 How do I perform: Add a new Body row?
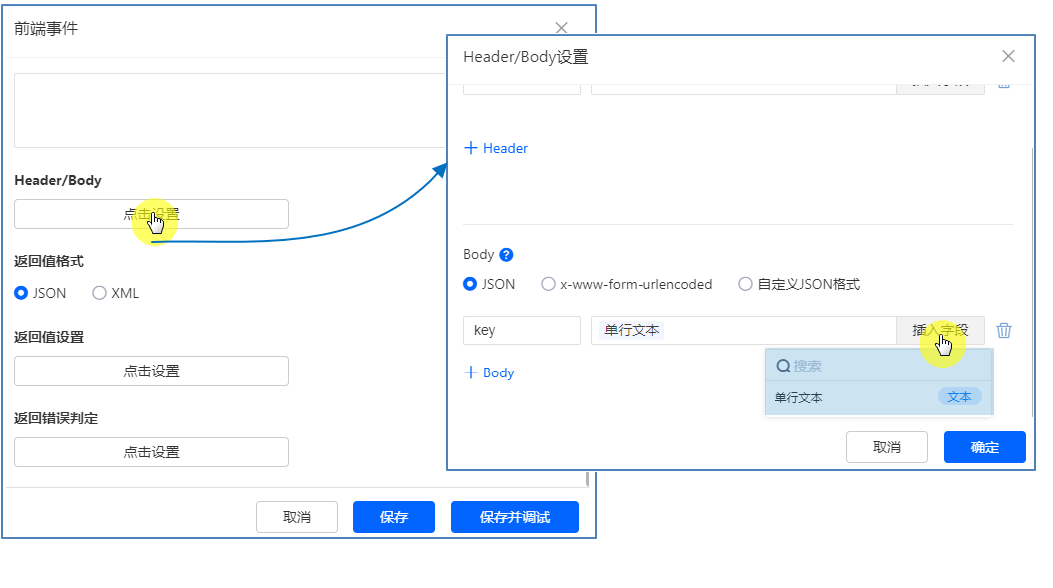pyautogui.click(x=489, y=373)
